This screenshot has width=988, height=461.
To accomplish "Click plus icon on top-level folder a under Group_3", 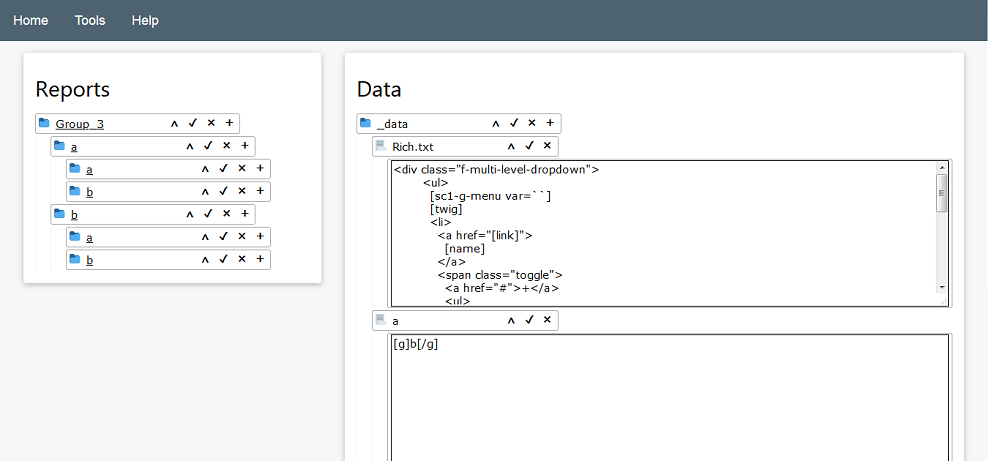I will 244,145.
